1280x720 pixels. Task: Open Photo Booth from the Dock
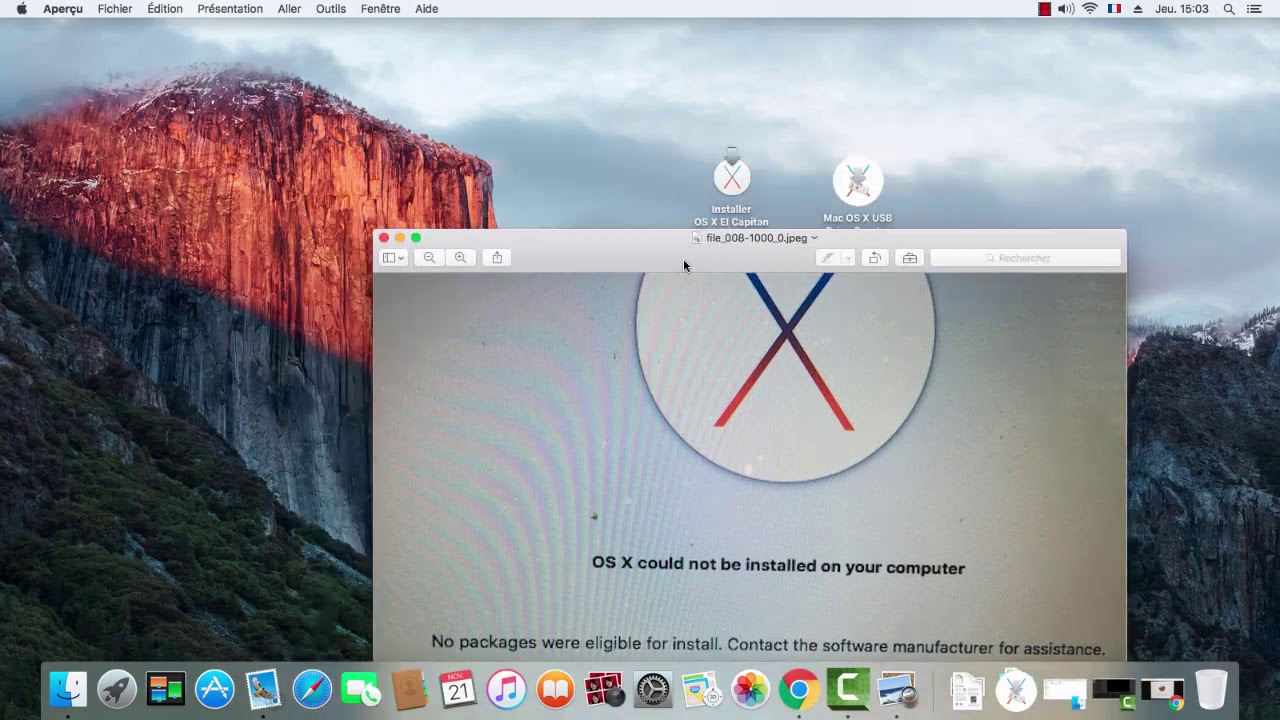[x=604, y=689]
